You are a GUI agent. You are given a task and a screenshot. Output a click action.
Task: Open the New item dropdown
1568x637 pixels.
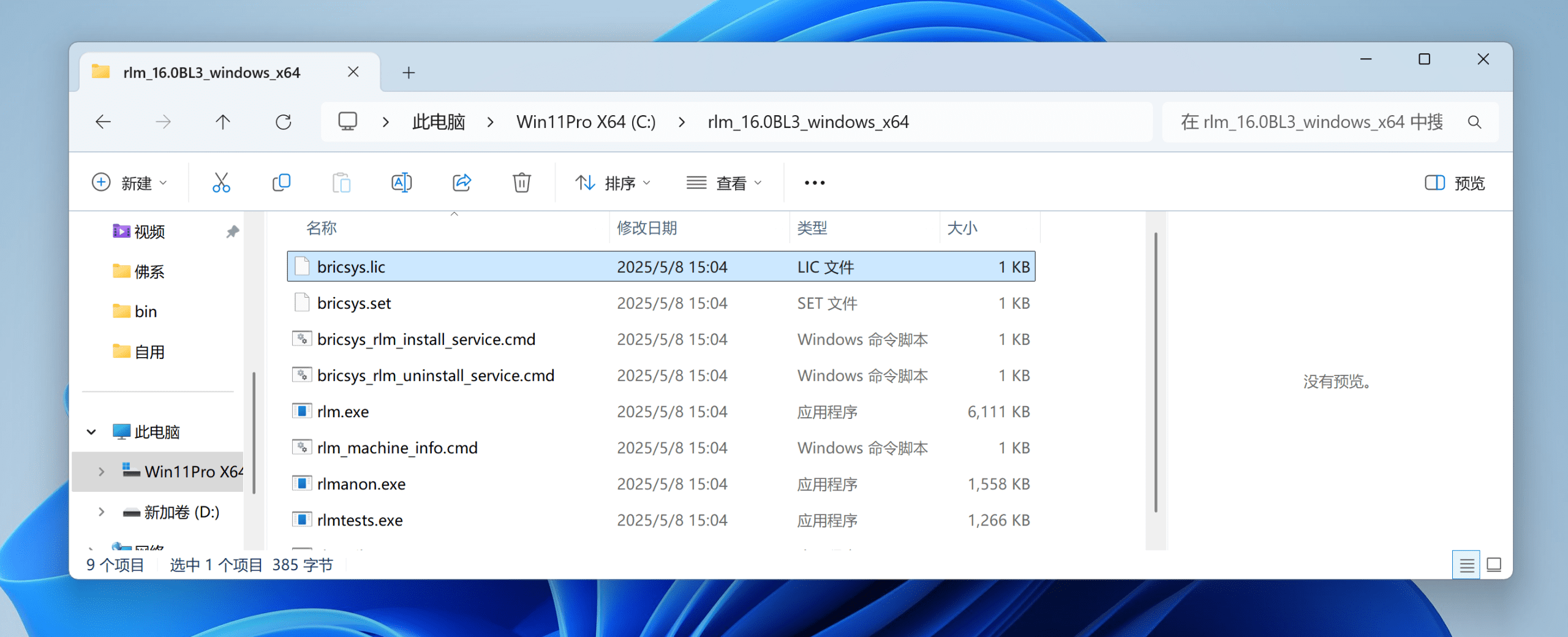(x=129, y=183)
